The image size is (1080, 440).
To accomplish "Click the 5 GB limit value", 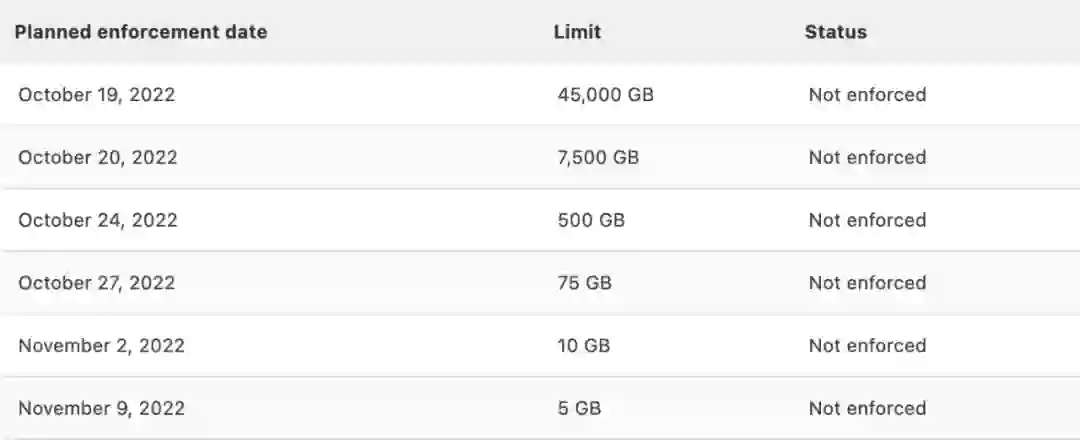I will pos(580,408).
